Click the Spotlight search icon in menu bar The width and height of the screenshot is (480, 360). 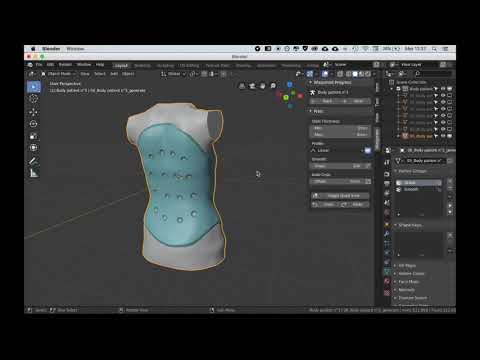coord(434,49)
